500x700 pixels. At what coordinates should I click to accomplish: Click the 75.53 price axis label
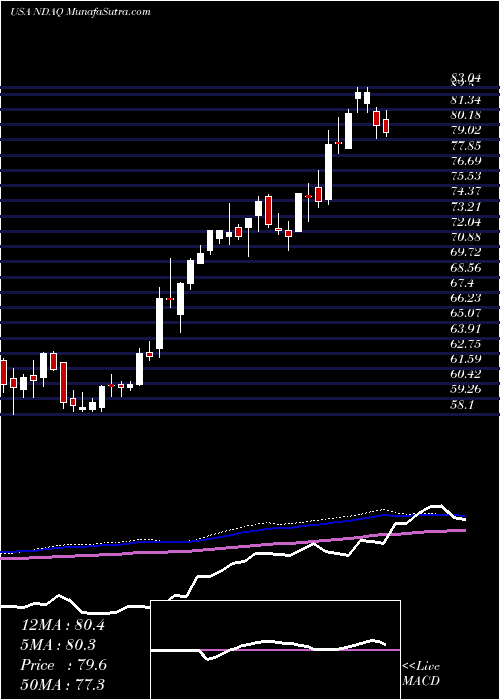(465, 175)
